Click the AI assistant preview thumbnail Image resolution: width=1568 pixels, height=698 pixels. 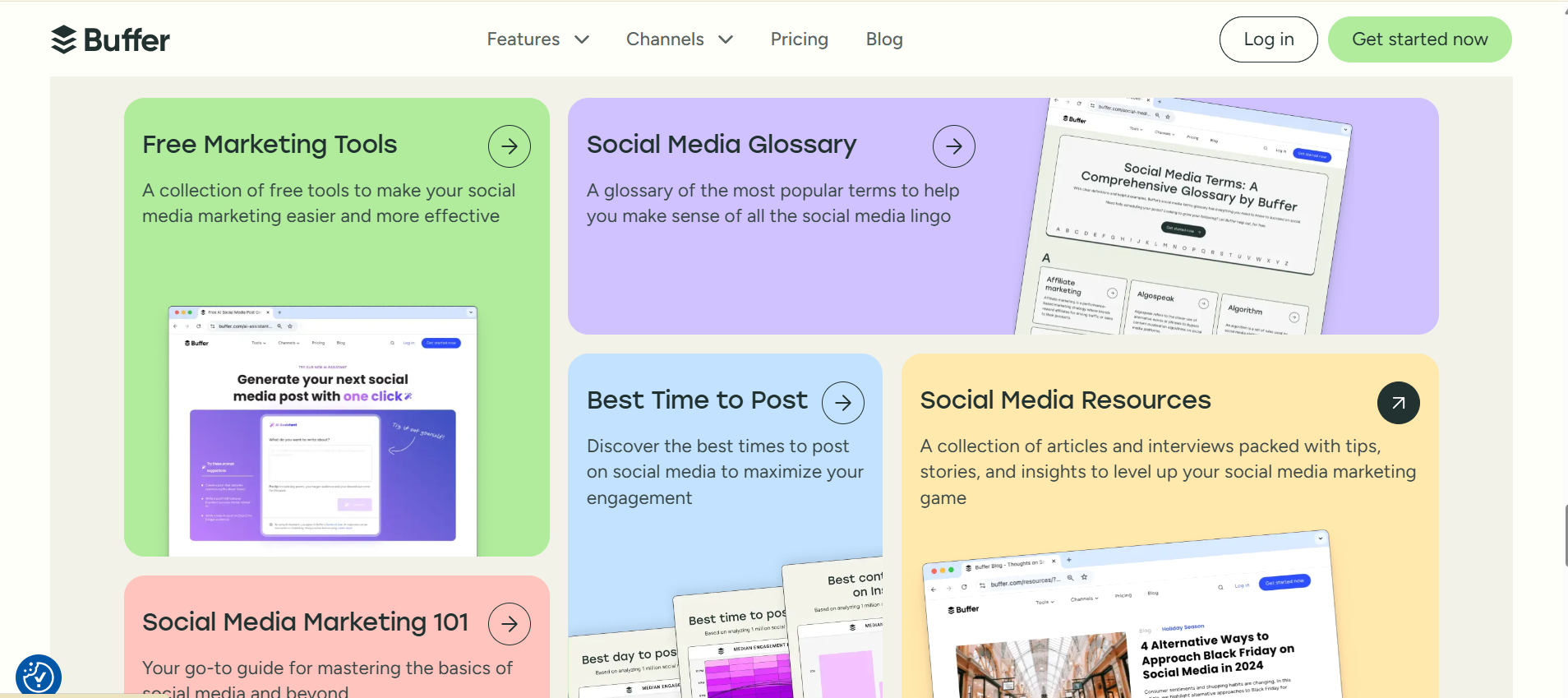pyautogui.click(x=323, y=431)
